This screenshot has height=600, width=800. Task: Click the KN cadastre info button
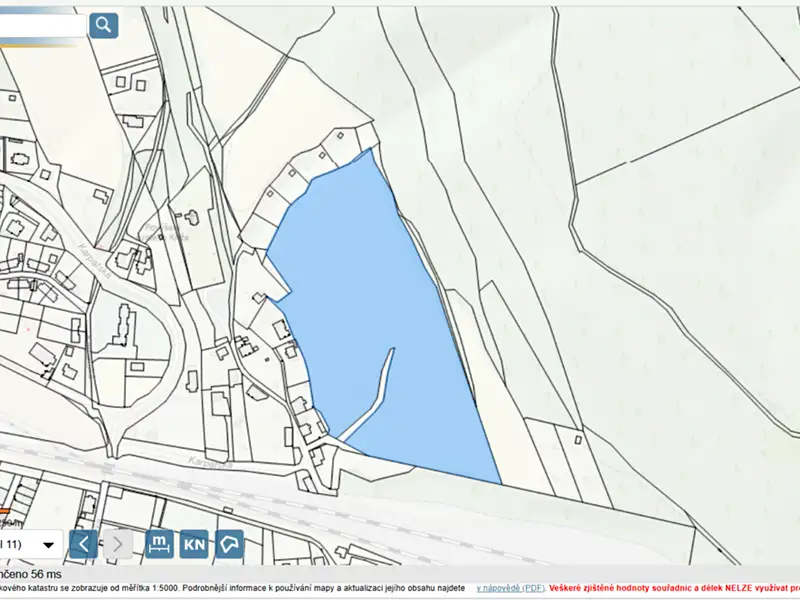coord(194,544)
